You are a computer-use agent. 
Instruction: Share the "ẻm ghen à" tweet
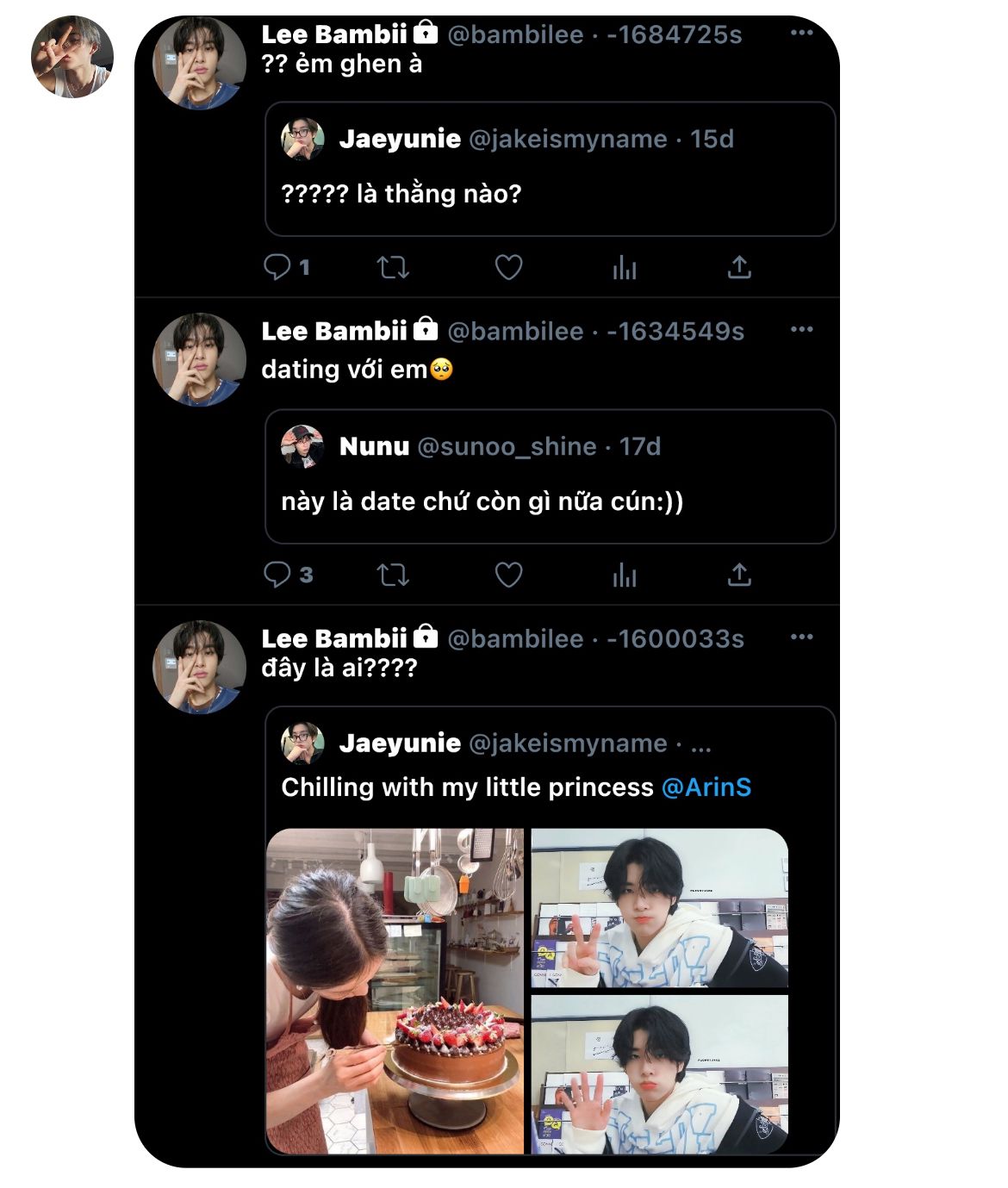[x=739, y=268]
